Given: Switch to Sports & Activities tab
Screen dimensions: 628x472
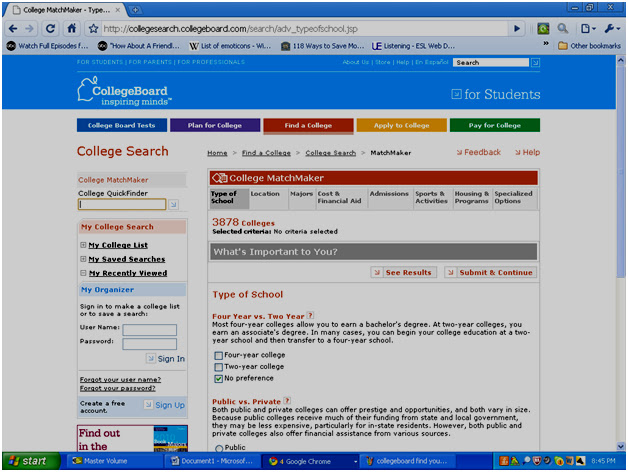Looking at the screenshot, I should point(433,198).
